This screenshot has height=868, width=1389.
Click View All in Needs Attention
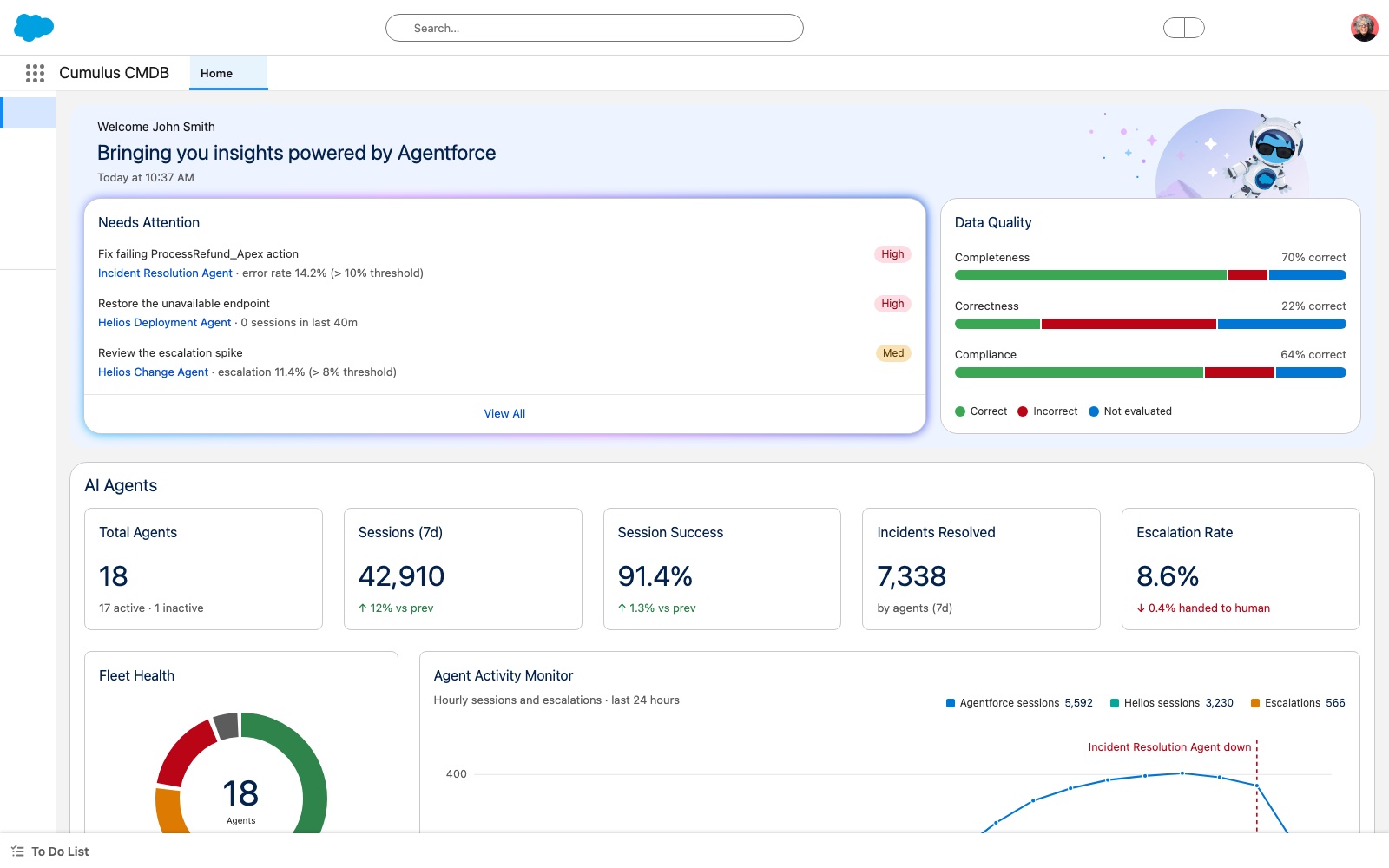point(504,414)
